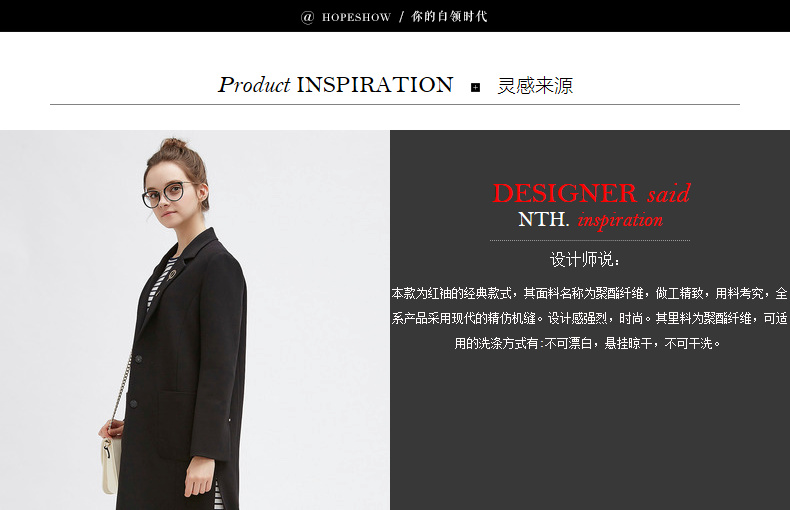Click the HOPESHOW brand name in header
Screen dimensions: 790x510
pos(356,18)
